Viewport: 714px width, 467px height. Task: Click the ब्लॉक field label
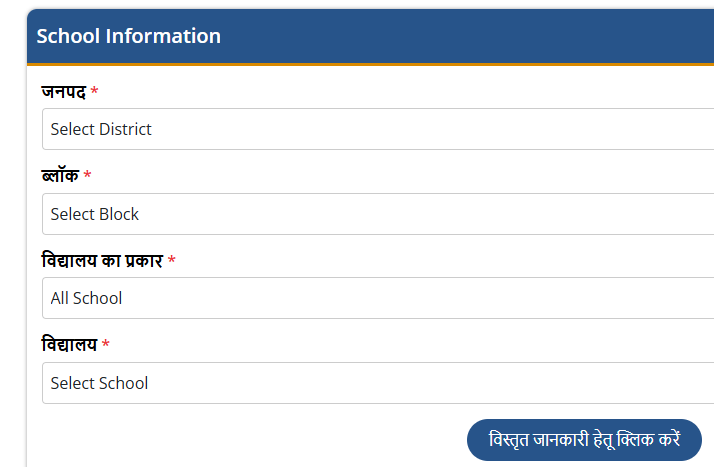click(x=59, y=176)
